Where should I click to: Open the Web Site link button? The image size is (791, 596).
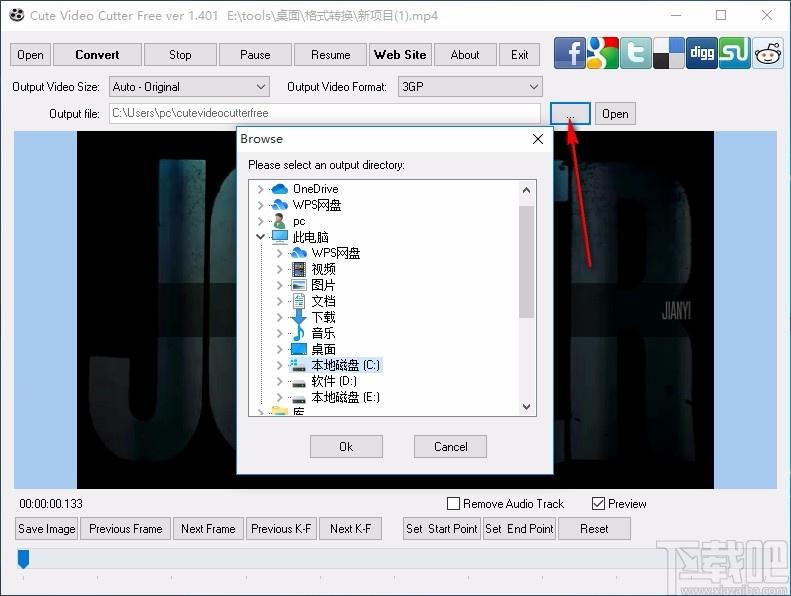[400, 55]
